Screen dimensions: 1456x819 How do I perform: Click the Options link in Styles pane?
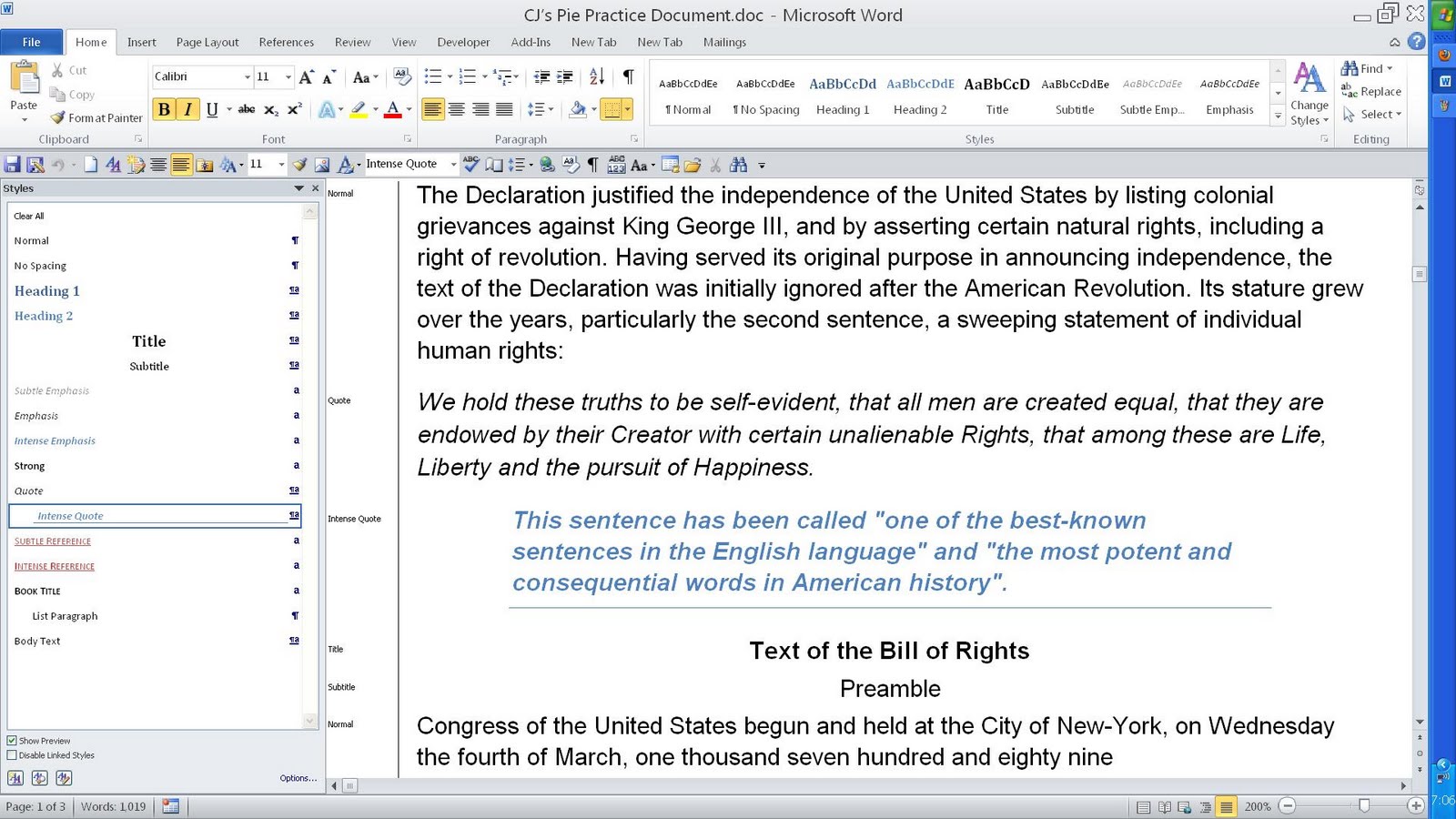(298, 778)
